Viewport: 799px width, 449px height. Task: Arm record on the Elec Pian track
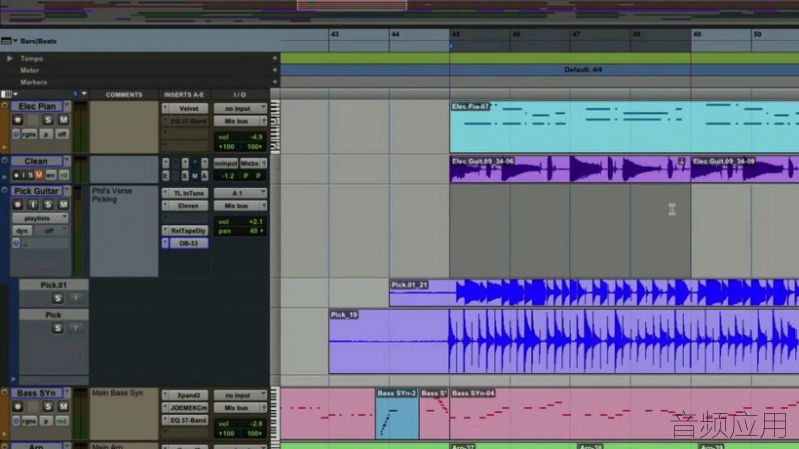(x=18, y=120)
